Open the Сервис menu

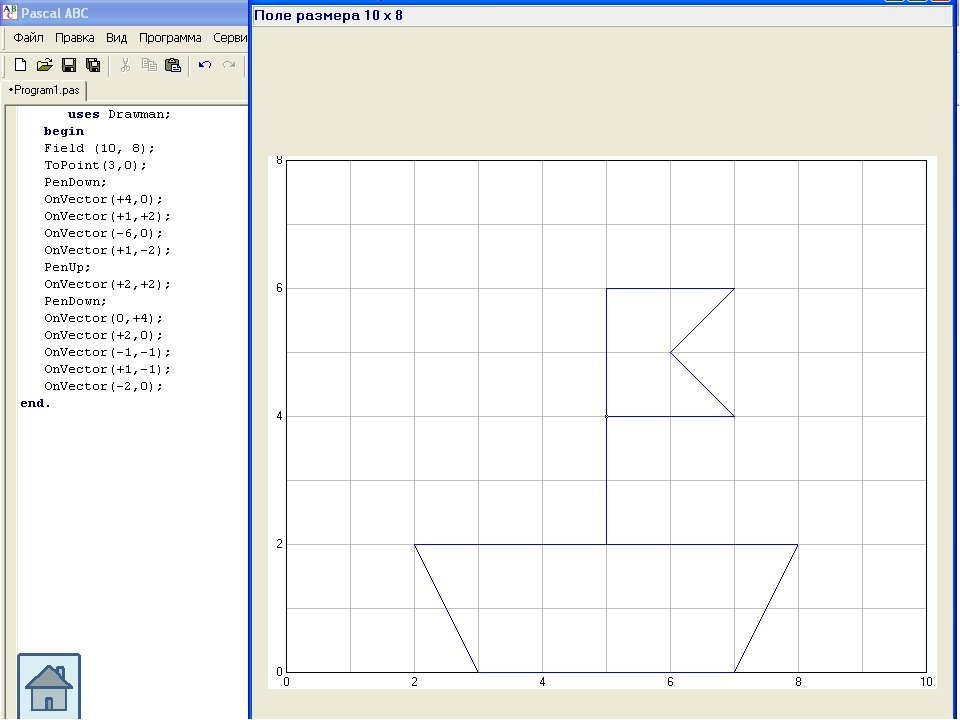230,38
